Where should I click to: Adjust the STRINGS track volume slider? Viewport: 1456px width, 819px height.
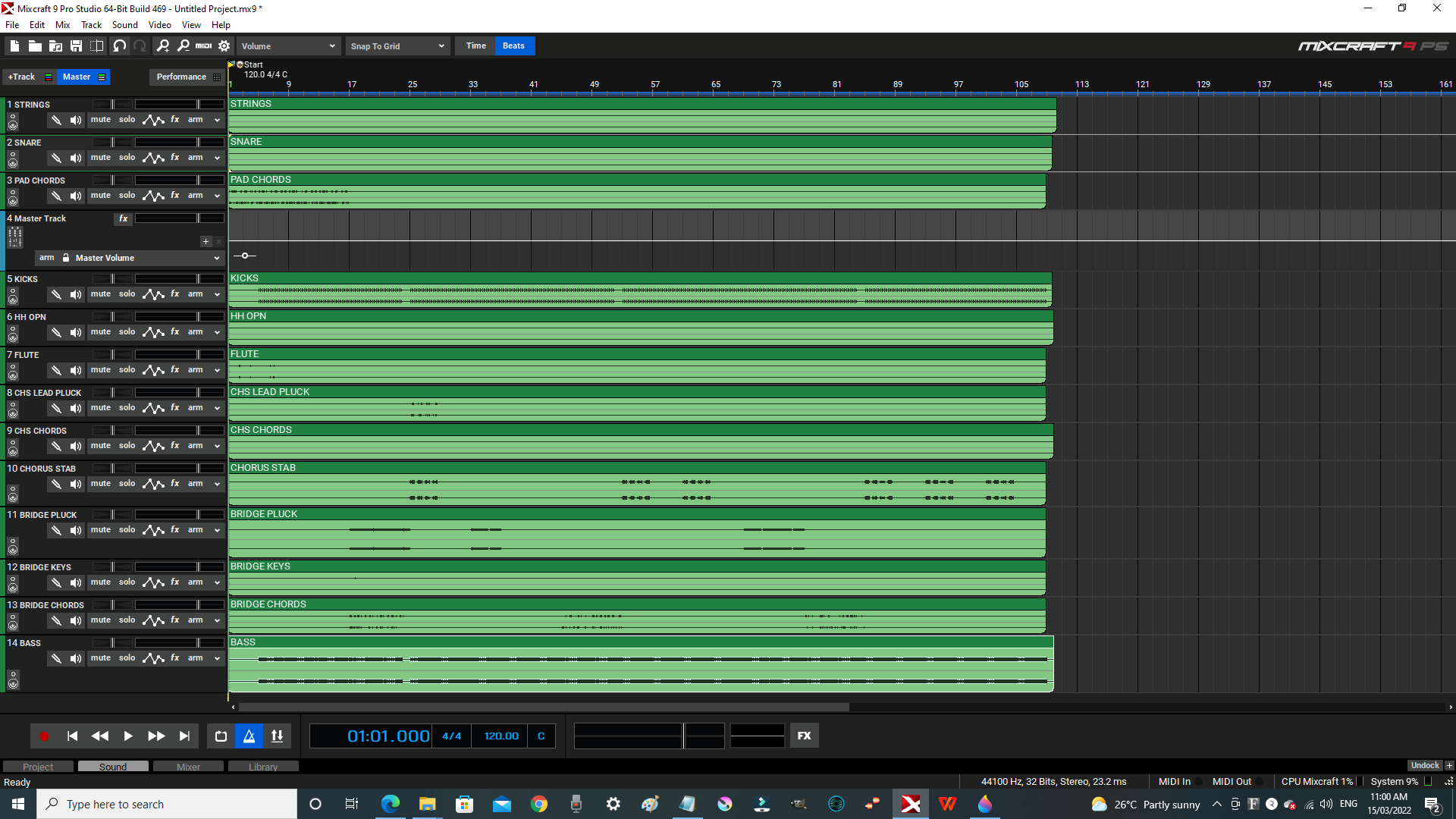click(179, 104)
